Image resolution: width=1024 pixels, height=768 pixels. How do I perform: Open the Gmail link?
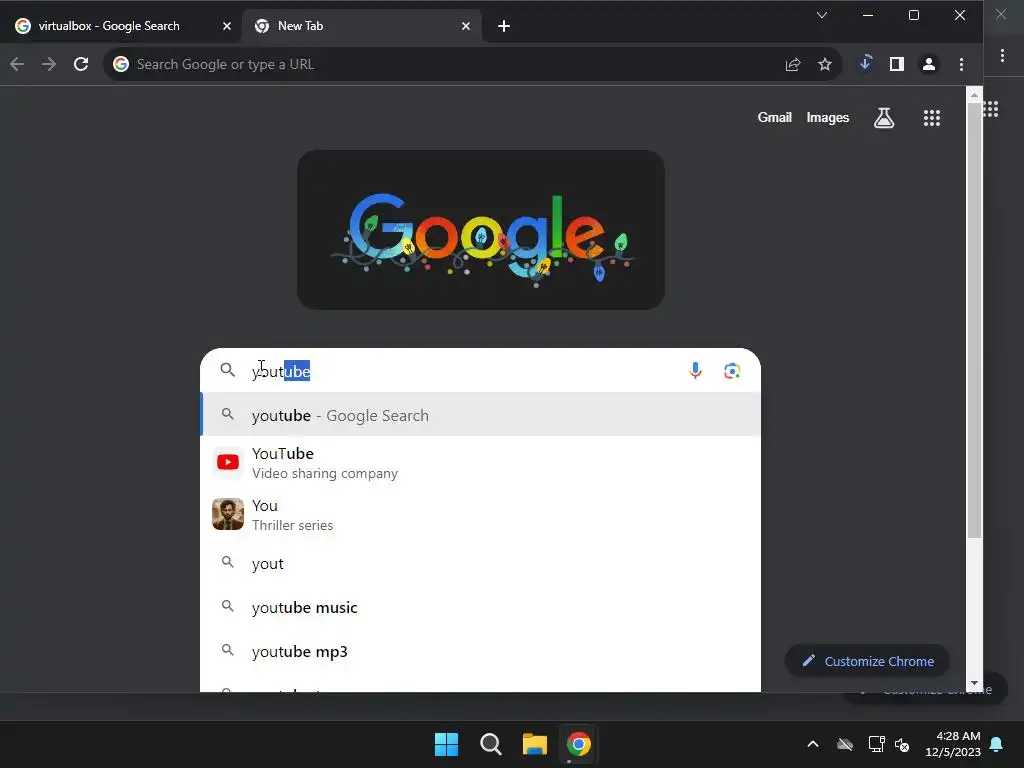[x=775, y=118]
